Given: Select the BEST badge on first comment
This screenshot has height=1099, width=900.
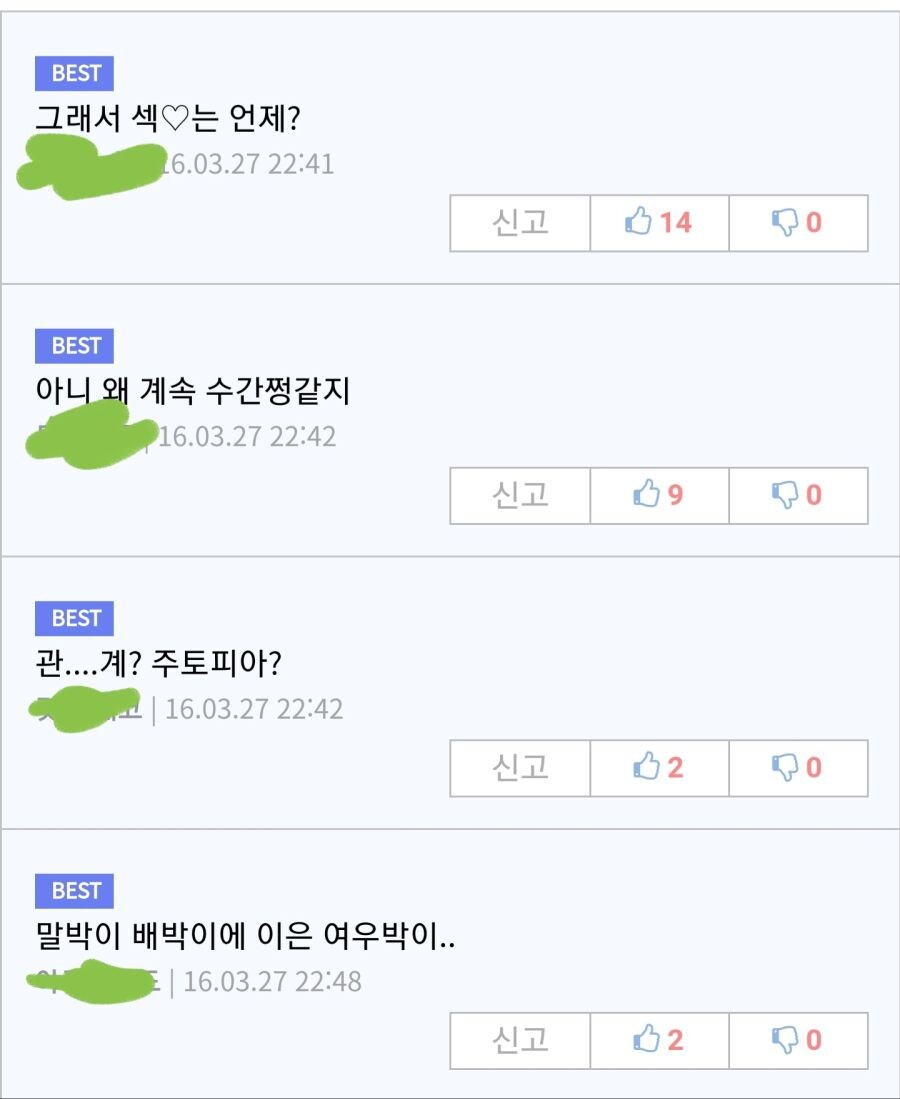Looking at the screenshot, I should [74, 73].
